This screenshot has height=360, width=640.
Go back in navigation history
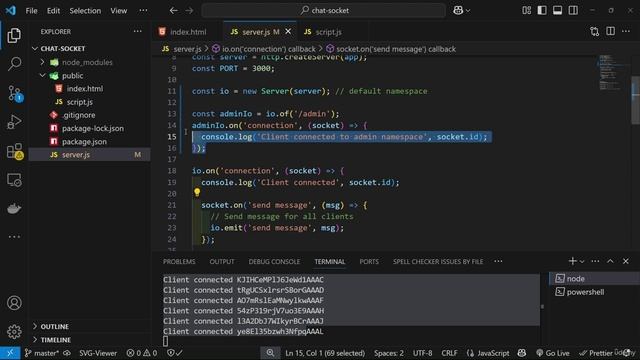(173, 10)
